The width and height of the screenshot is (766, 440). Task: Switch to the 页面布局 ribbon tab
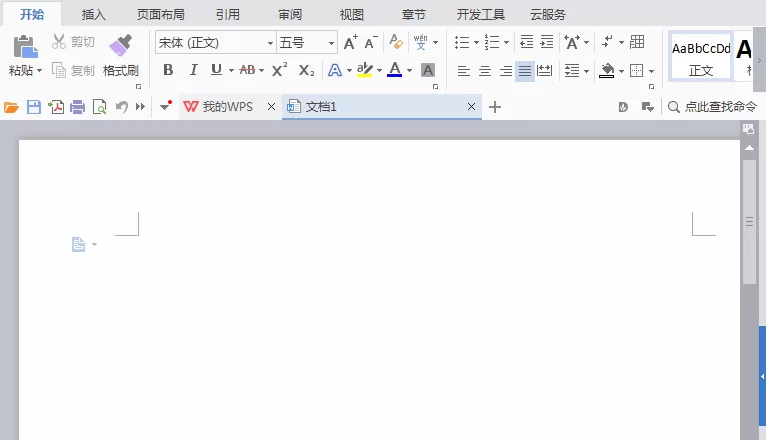tap(161, 15)
